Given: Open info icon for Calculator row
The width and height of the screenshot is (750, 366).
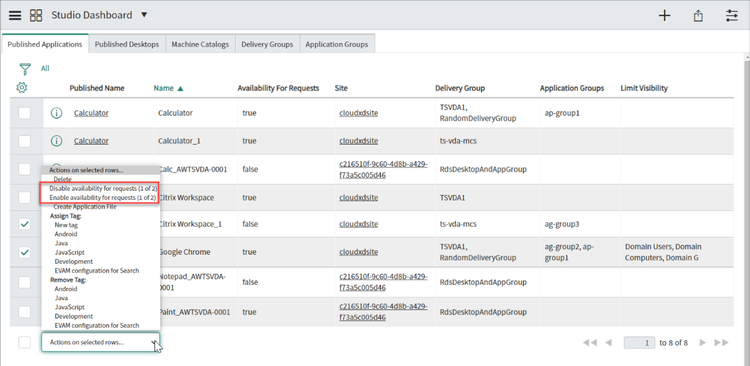Looking at the screenshot, I should [x=56, y=113].
